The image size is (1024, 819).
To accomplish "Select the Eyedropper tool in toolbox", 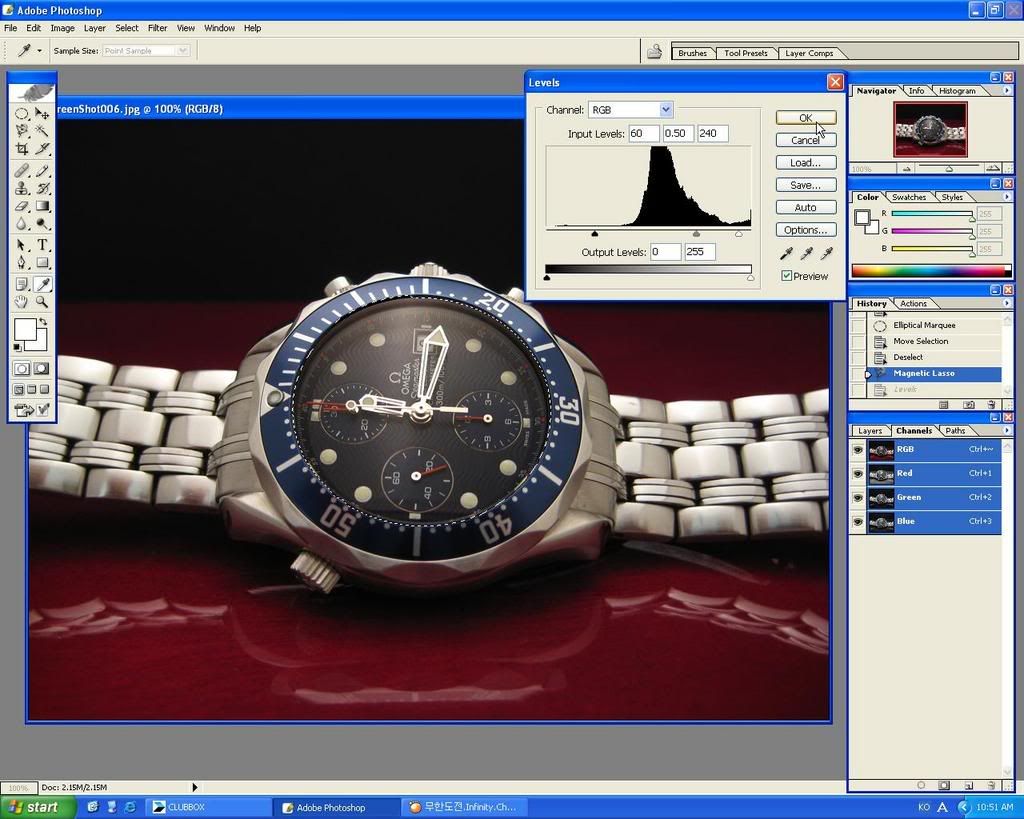I will point(42,284).
